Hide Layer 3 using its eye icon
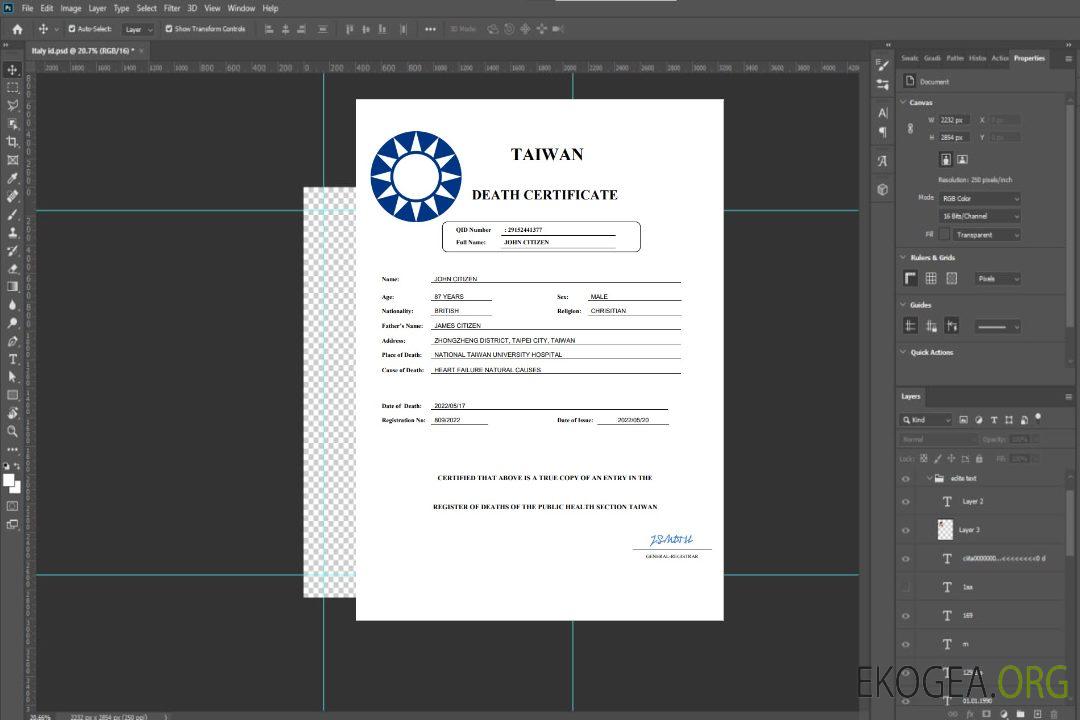This screenshot has height=720, width=1080. (x=906, y=531)
